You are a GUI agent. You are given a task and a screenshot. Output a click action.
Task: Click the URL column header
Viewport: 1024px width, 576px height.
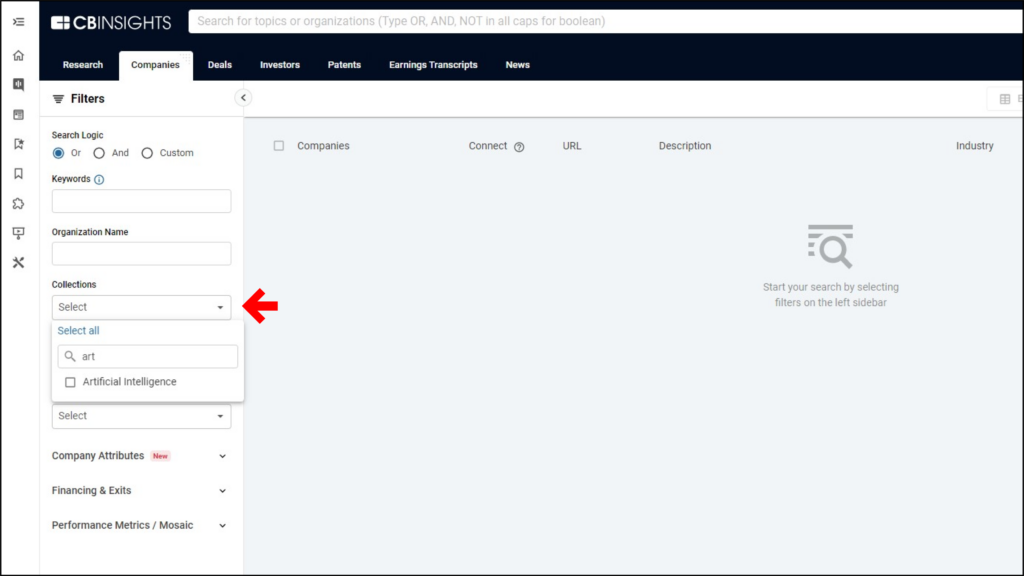tap(572, 146)
